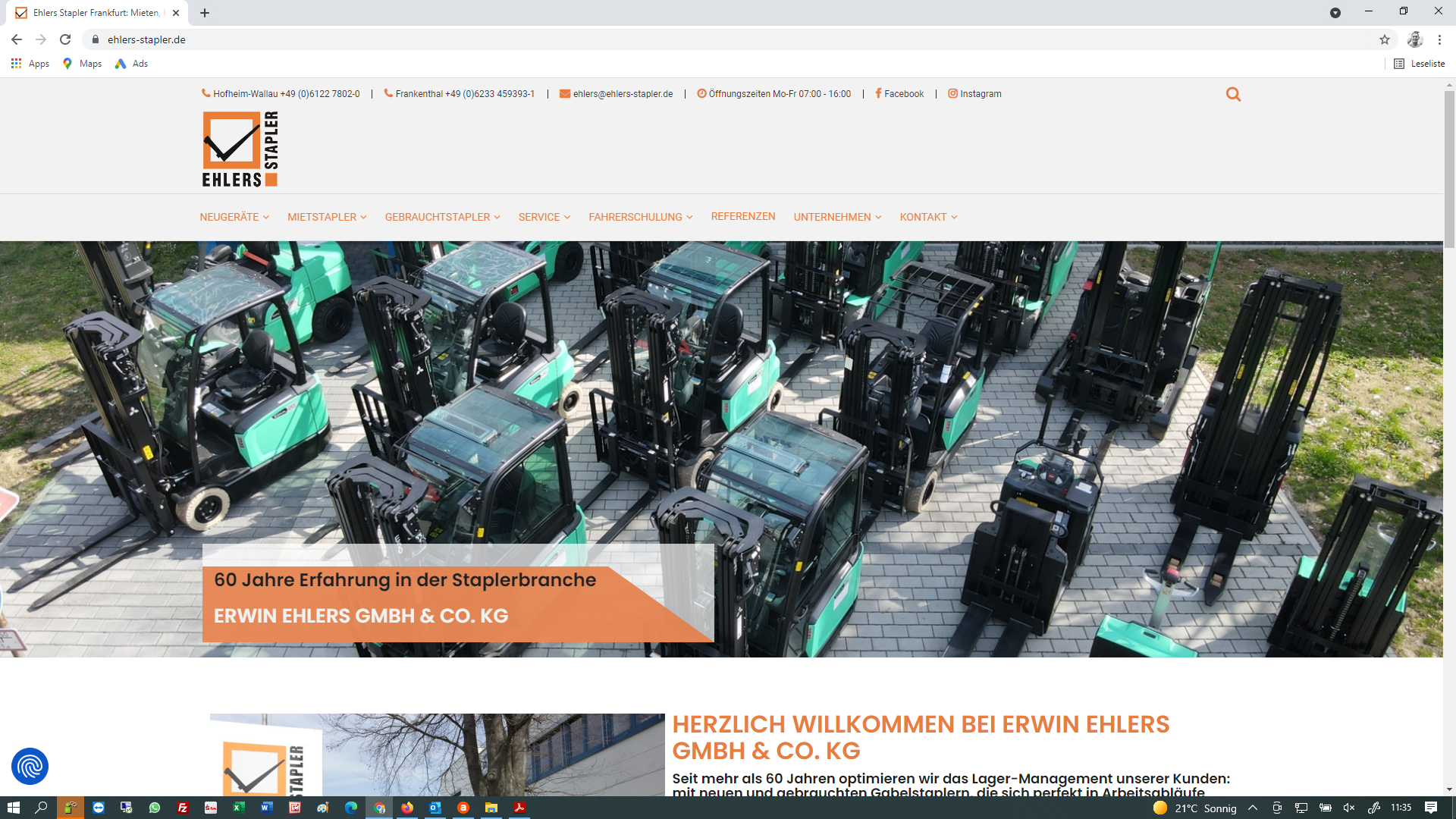Image resolution: width=1456 pixels, height=819 pixels.
Task: Click the Öffnungszeiten Mo-Fr text
Action: [774, 94]
